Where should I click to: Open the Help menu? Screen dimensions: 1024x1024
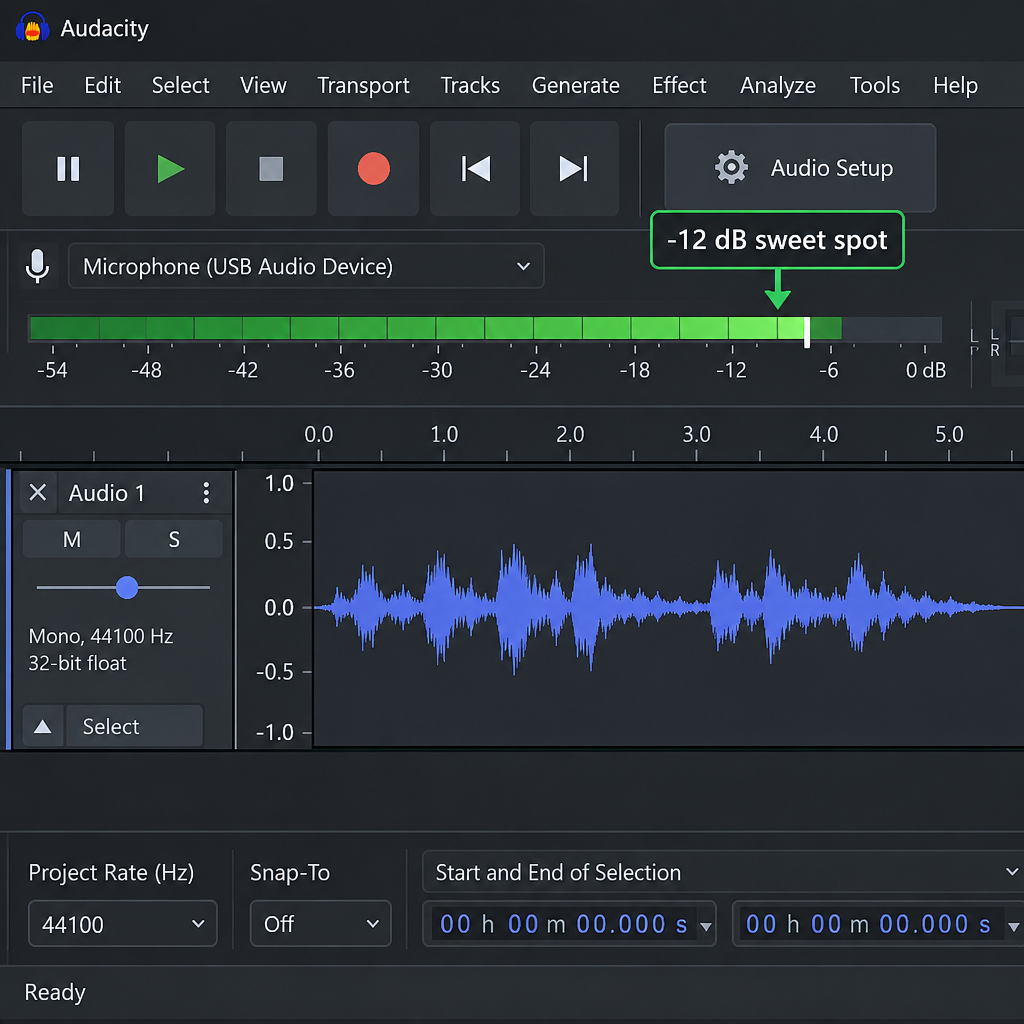[955, 85]
